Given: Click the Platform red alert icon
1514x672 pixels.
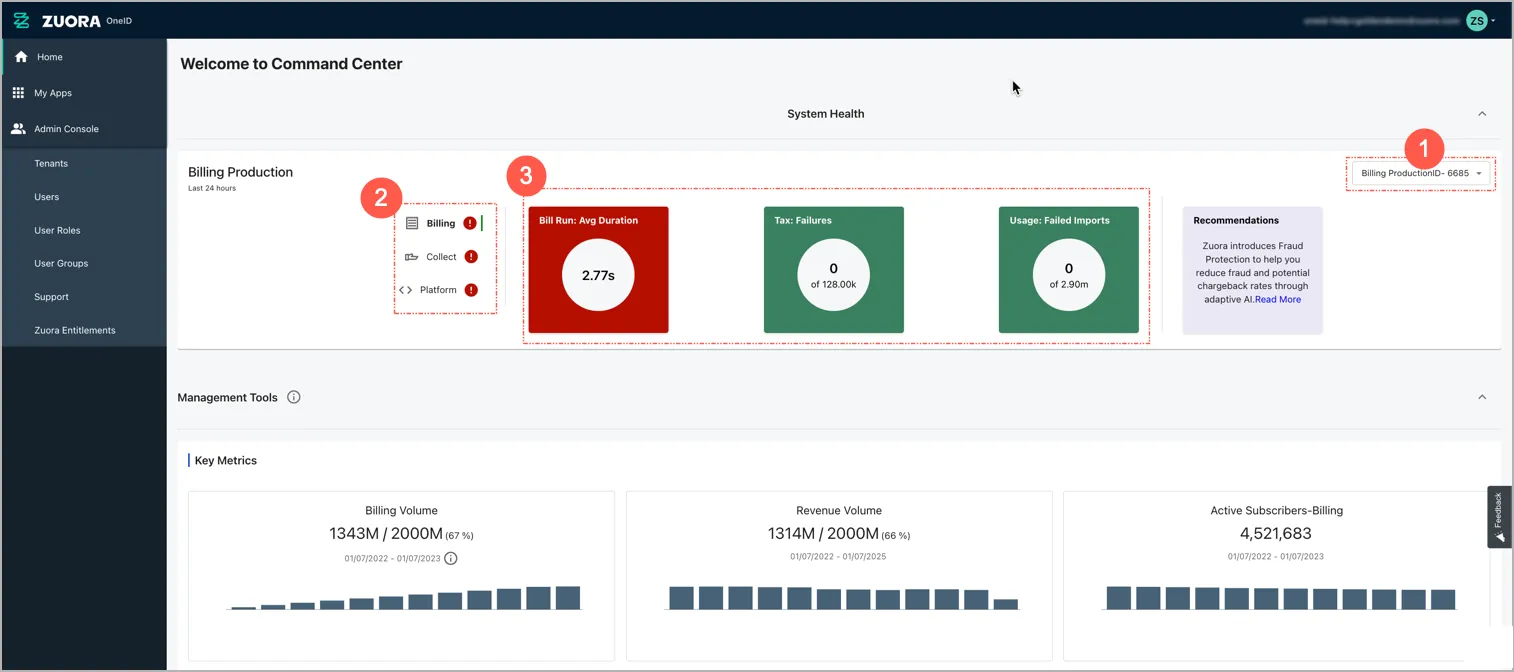Looking at the screenshot, I should [471, 290].
